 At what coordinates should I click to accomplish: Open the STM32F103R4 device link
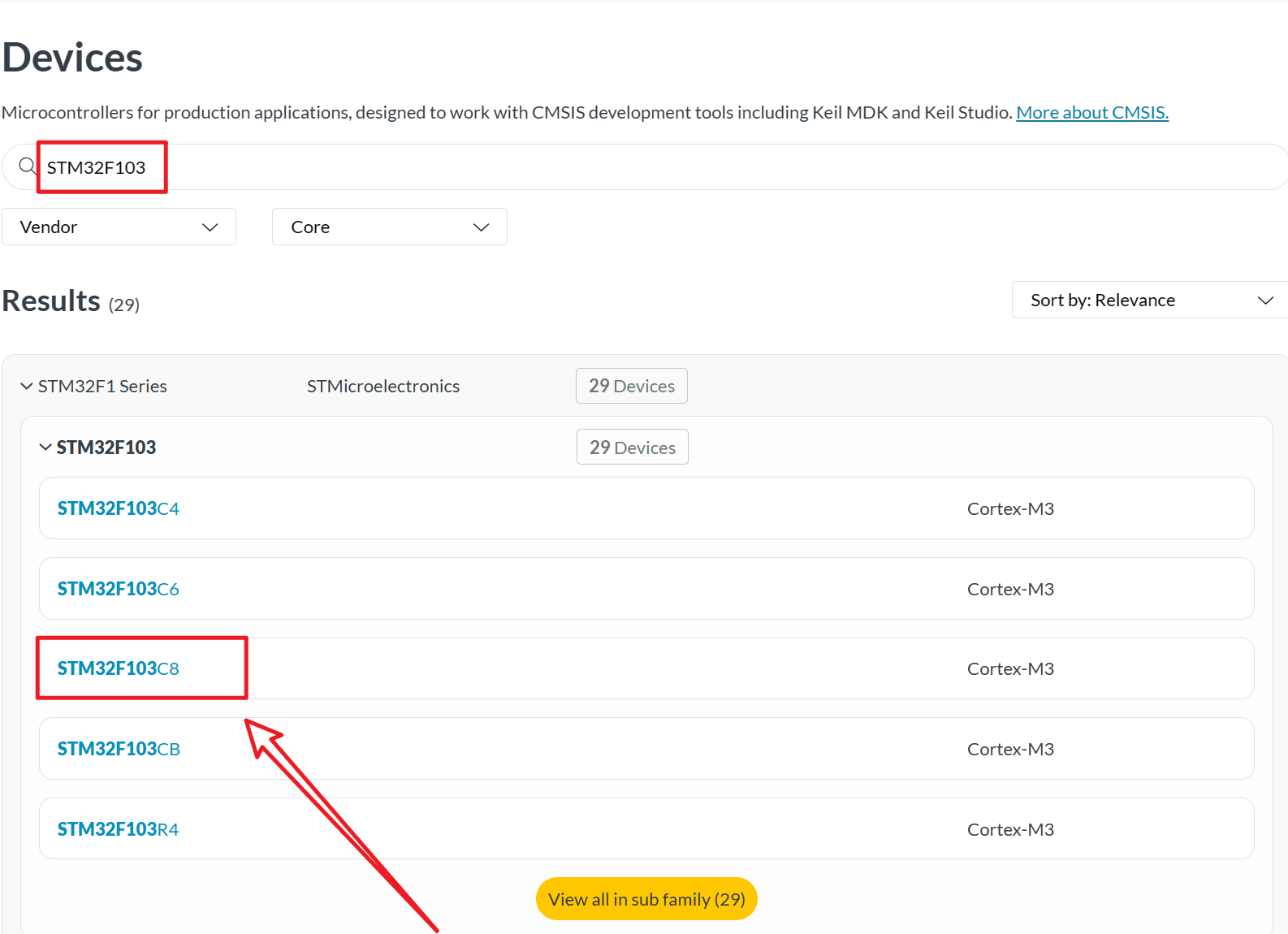tap(118, 829)
